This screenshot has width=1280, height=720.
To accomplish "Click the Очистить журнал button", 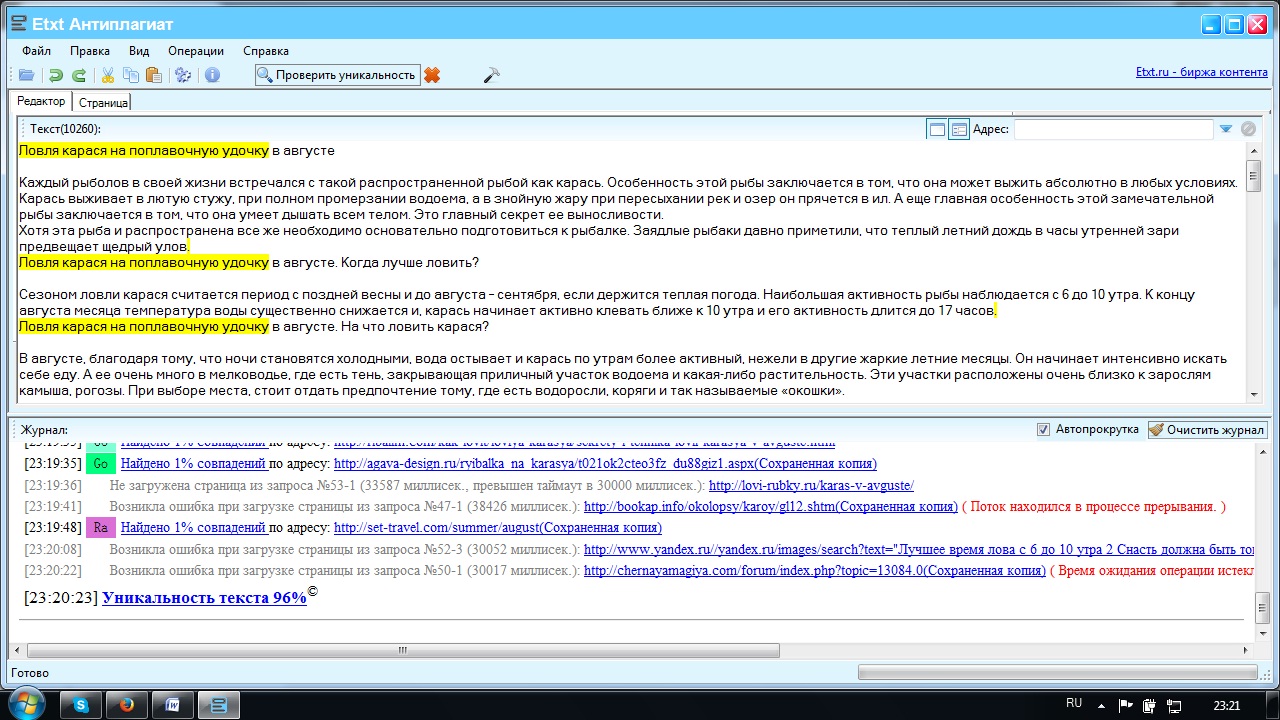I will [1208, 430].
